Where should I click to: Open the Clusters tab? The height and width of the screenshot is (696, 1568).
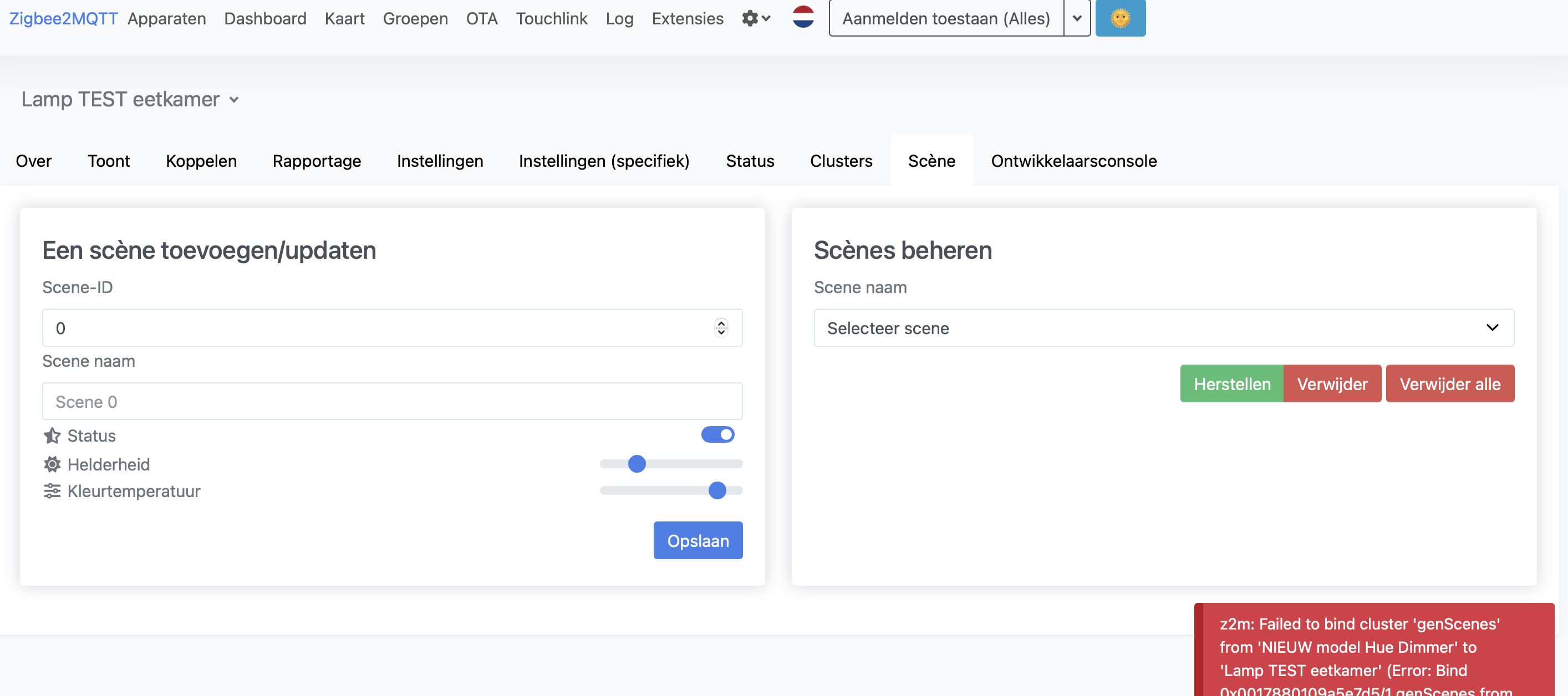(x=841, y=161)
